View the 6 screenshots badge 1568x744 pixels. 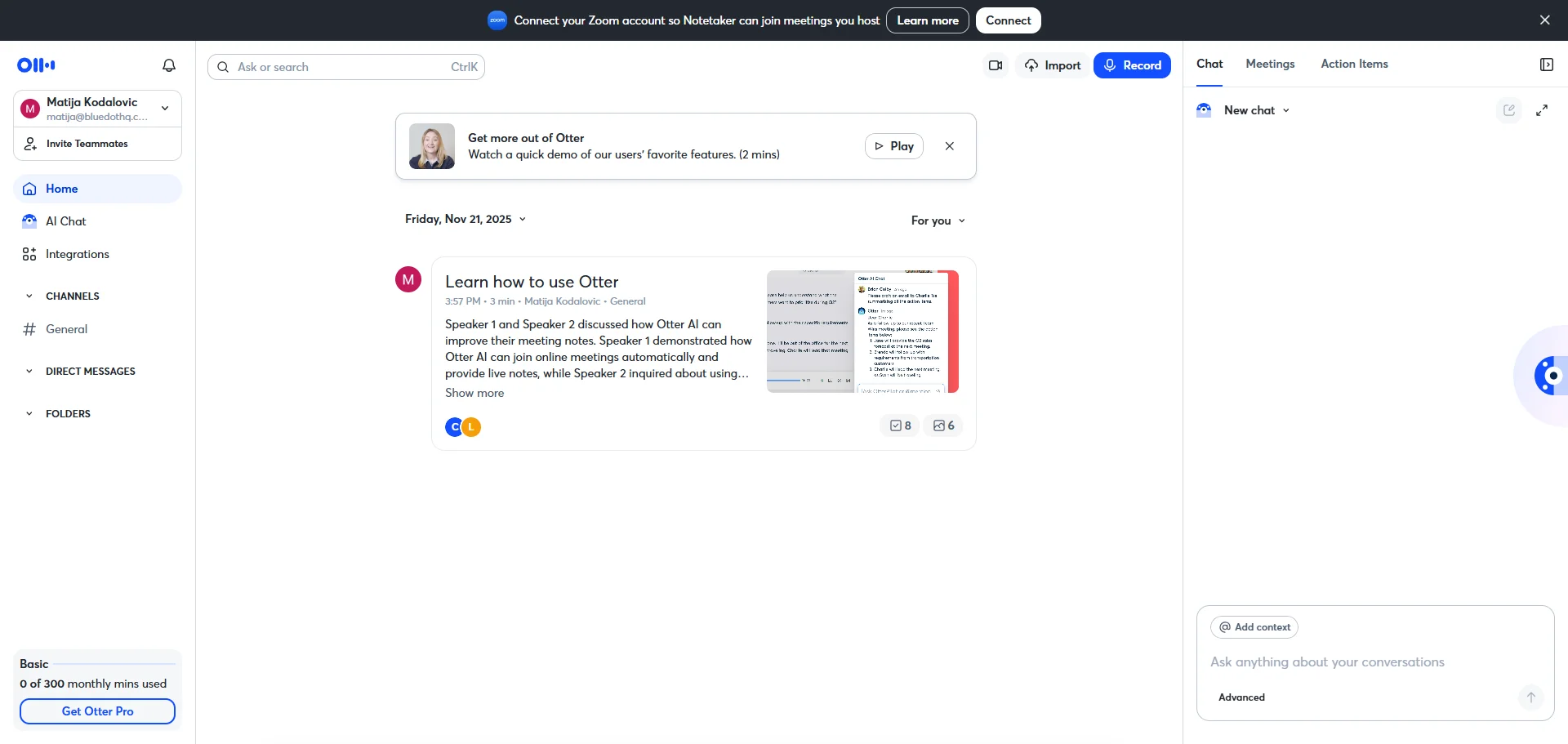coord(943,425)
